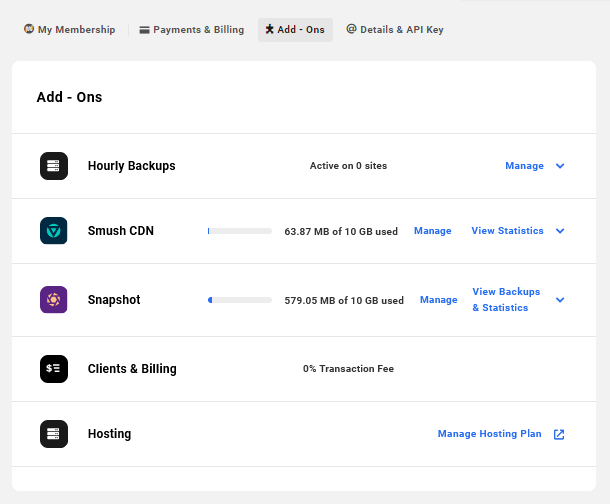Expand the Snapshot row chevron
The width and height of the screenshot is (610, 504).
560,300
